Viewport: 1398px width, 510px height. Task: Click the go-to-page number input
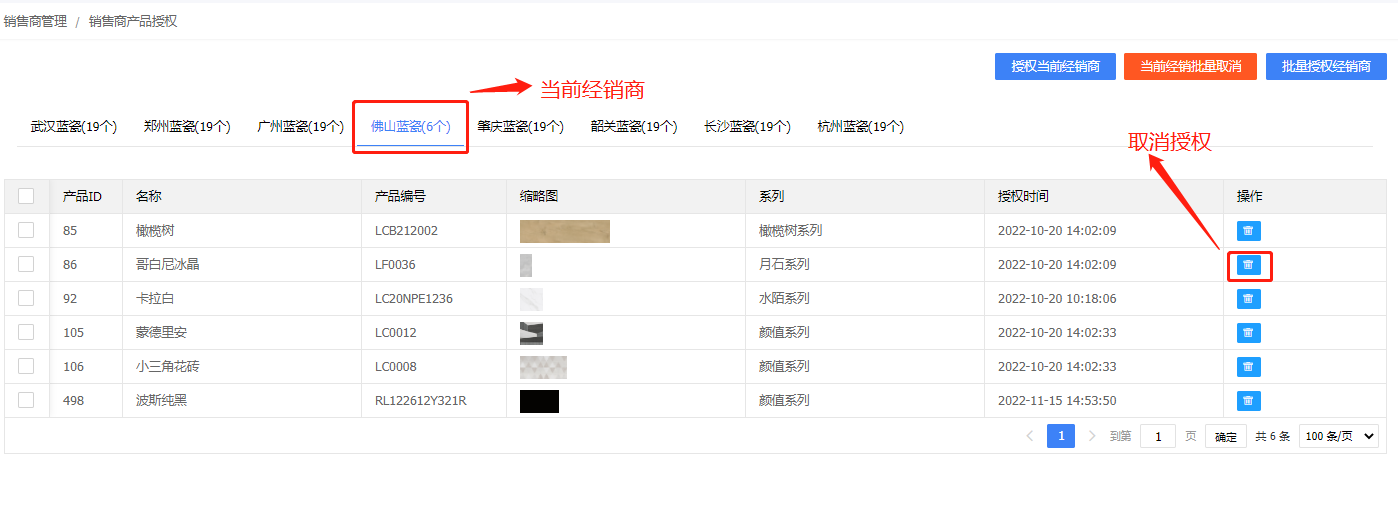[1158, 436]
